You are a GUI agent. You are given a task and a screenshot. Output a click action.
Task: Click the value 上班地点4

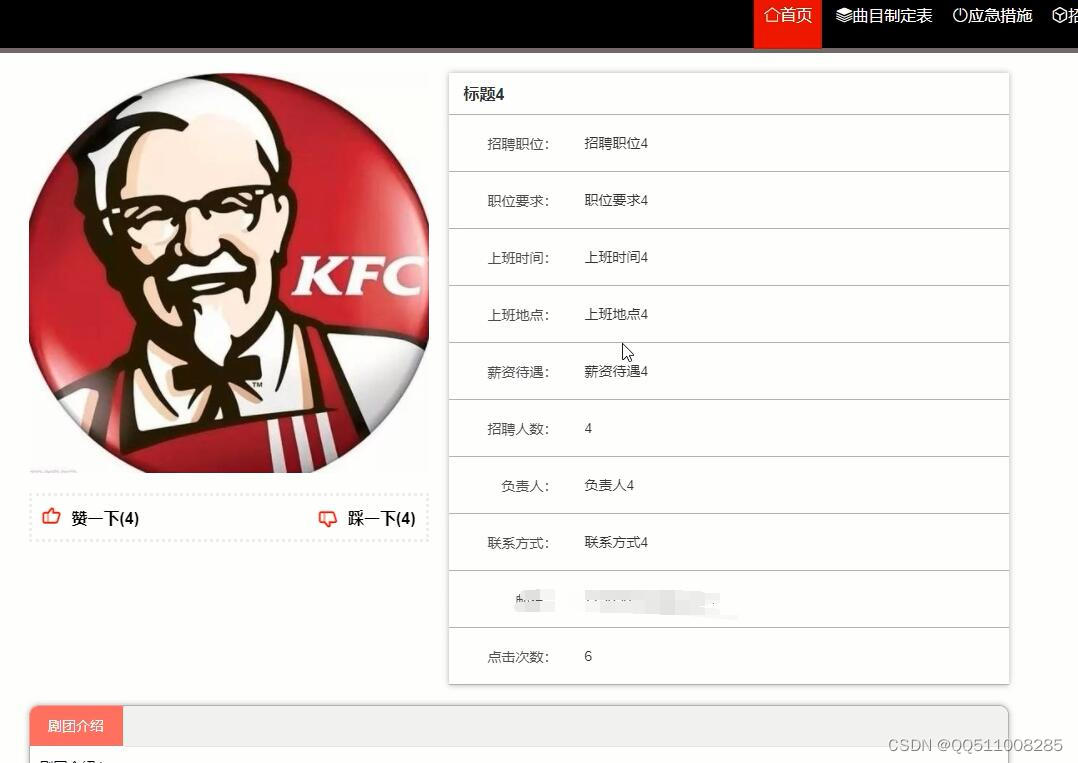[616, 314]
